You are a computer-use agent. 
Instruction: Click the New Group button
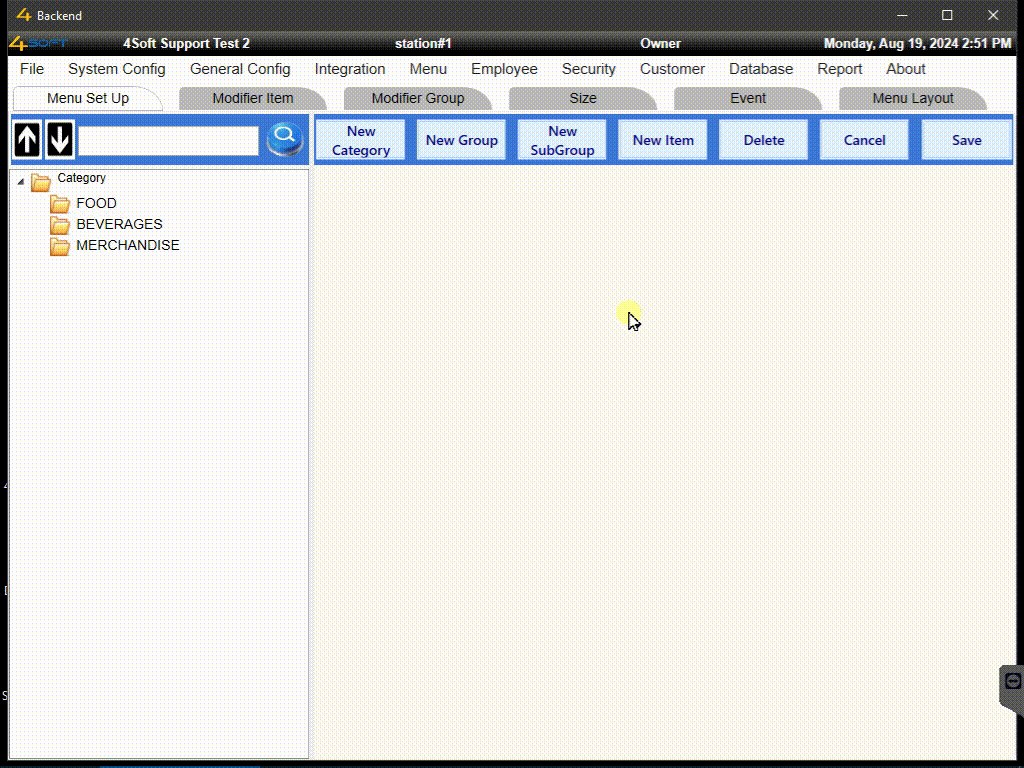(x=462, y=140)
